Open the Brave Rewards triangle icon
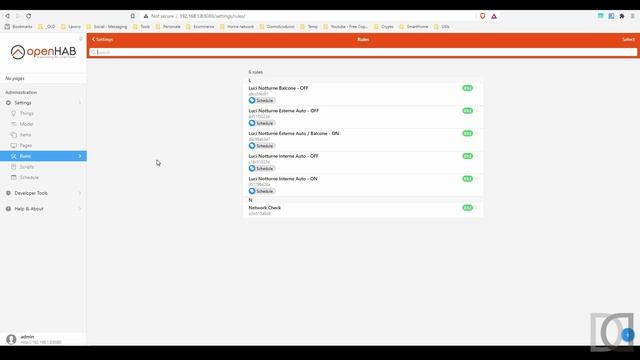The image size is (640, 360). click(x=494, y=16)
